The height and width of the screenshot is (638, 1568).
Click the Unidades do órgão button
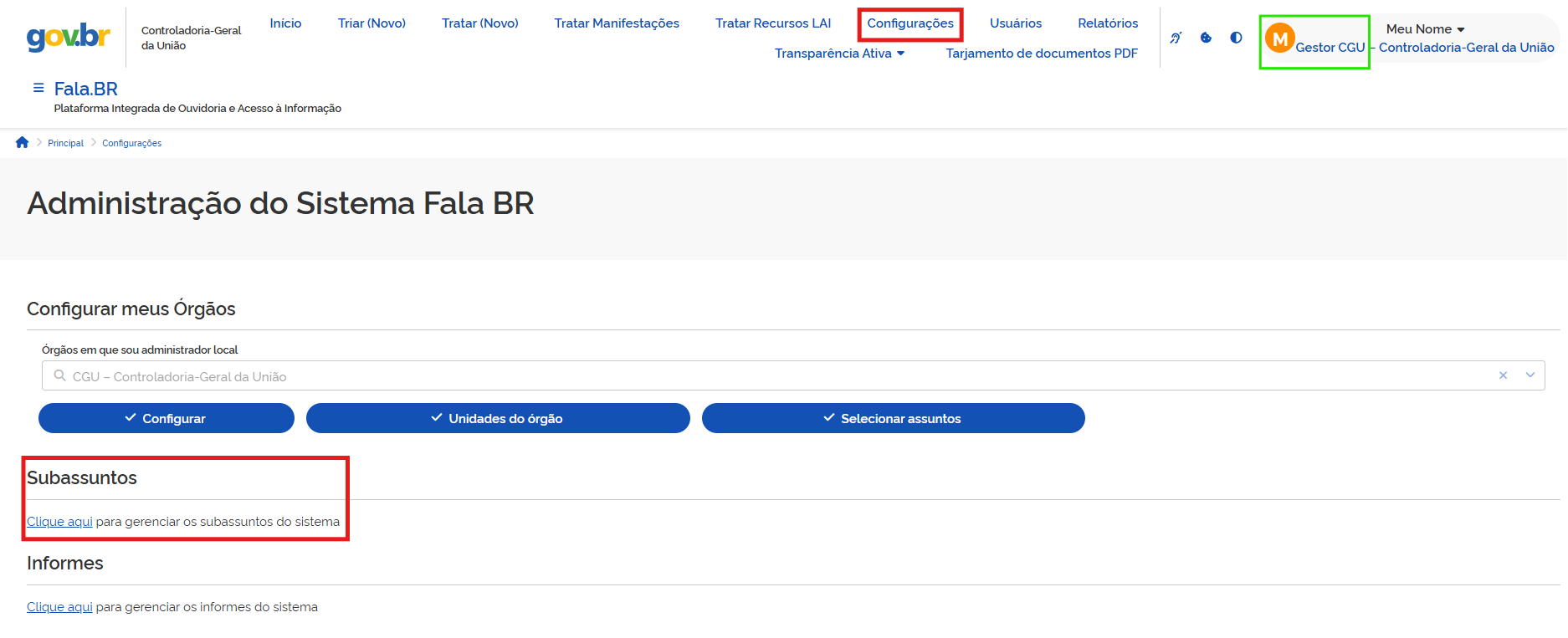pos(498,418)
